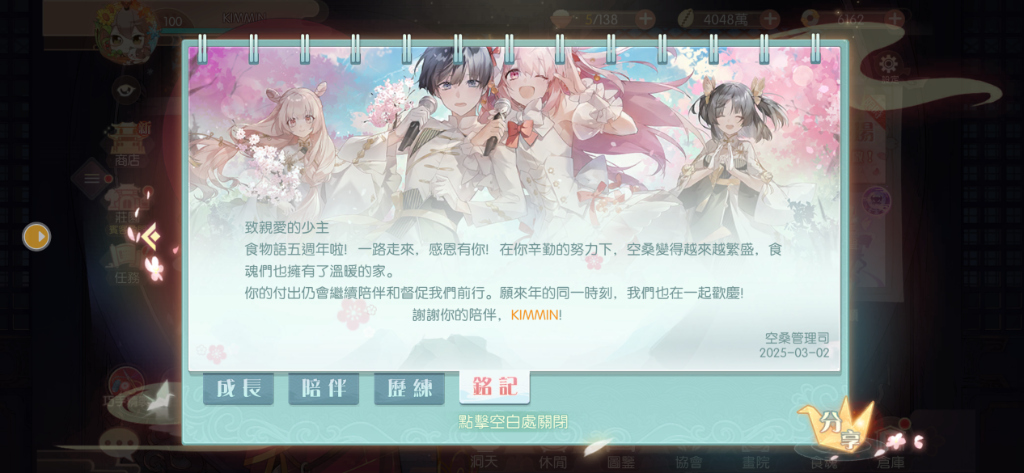1024x473 pixels.
Task: Open the dimmed 設定 gear icon
Action: click(x=888, y=65)
